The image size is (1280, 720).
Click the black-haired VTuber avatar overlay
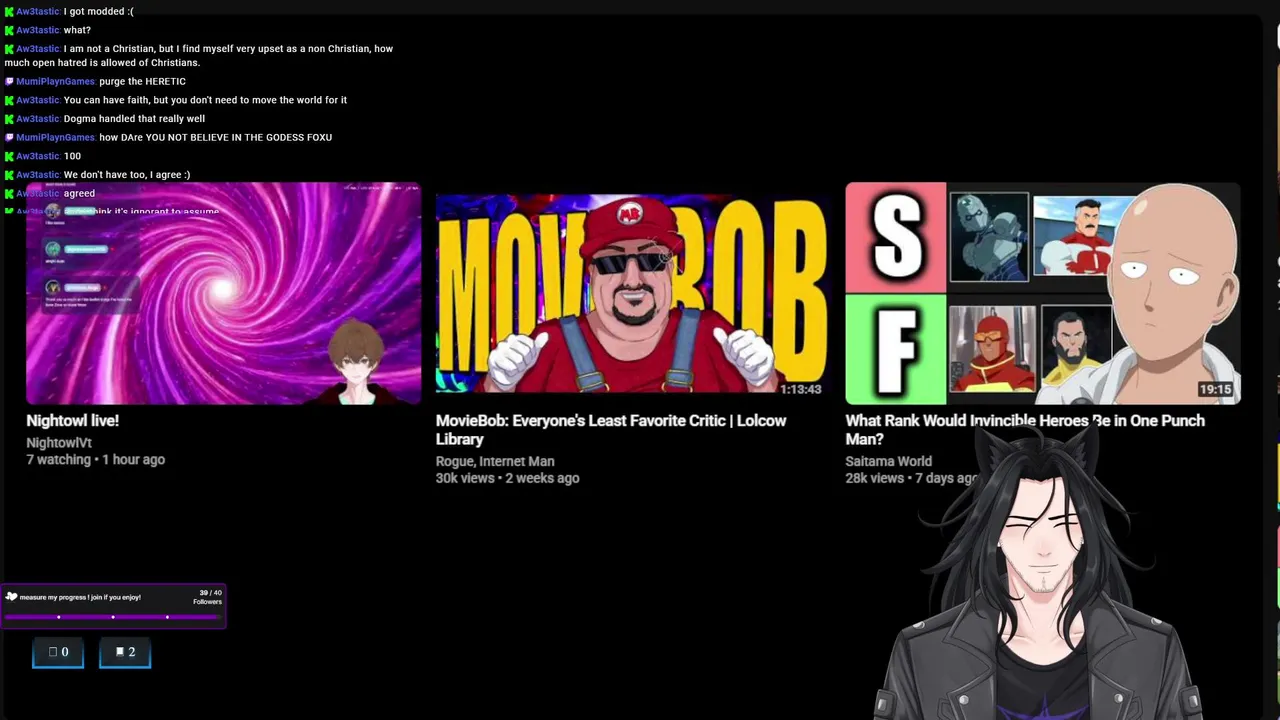point(1040,570)
